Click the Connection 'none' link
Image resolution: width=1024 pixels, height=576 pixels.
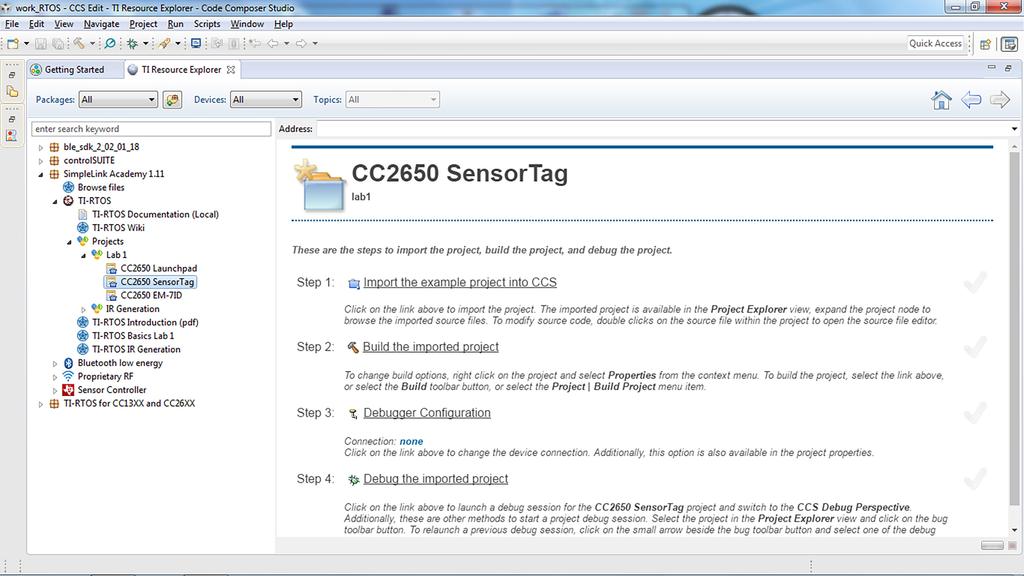411,441
